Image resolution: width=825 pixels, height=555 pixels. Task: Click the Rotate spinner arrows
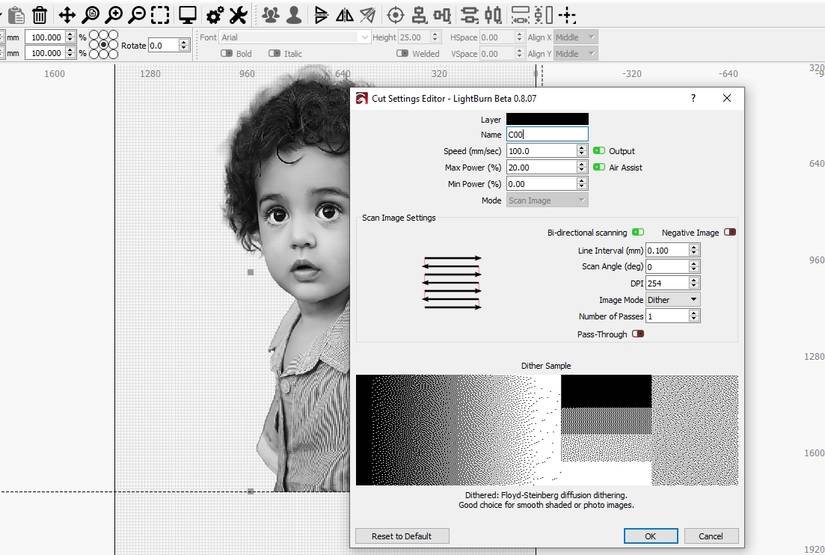coord(184,45)
